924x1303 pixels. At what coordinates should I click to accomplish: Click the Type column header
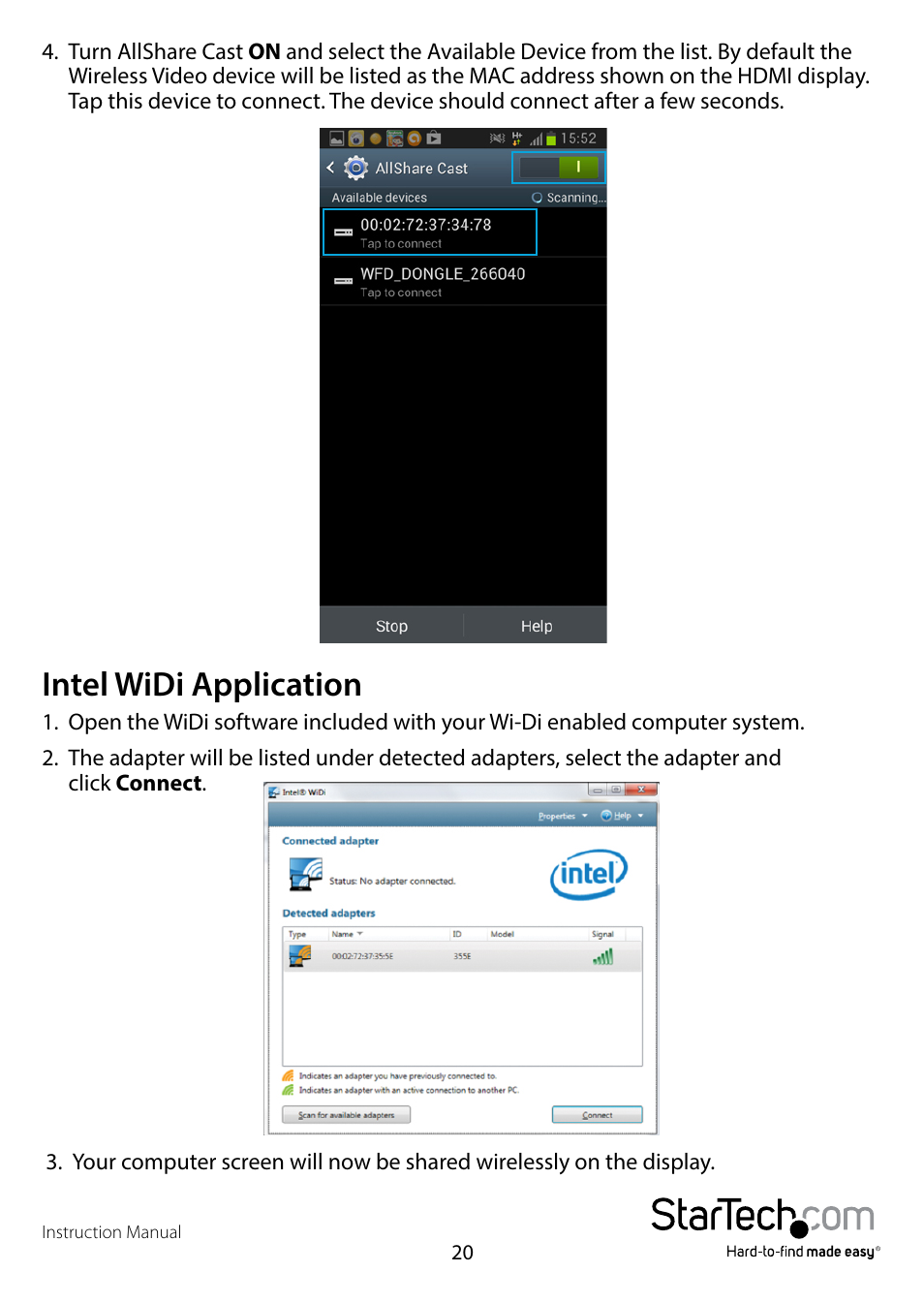(x=297, y=934)
